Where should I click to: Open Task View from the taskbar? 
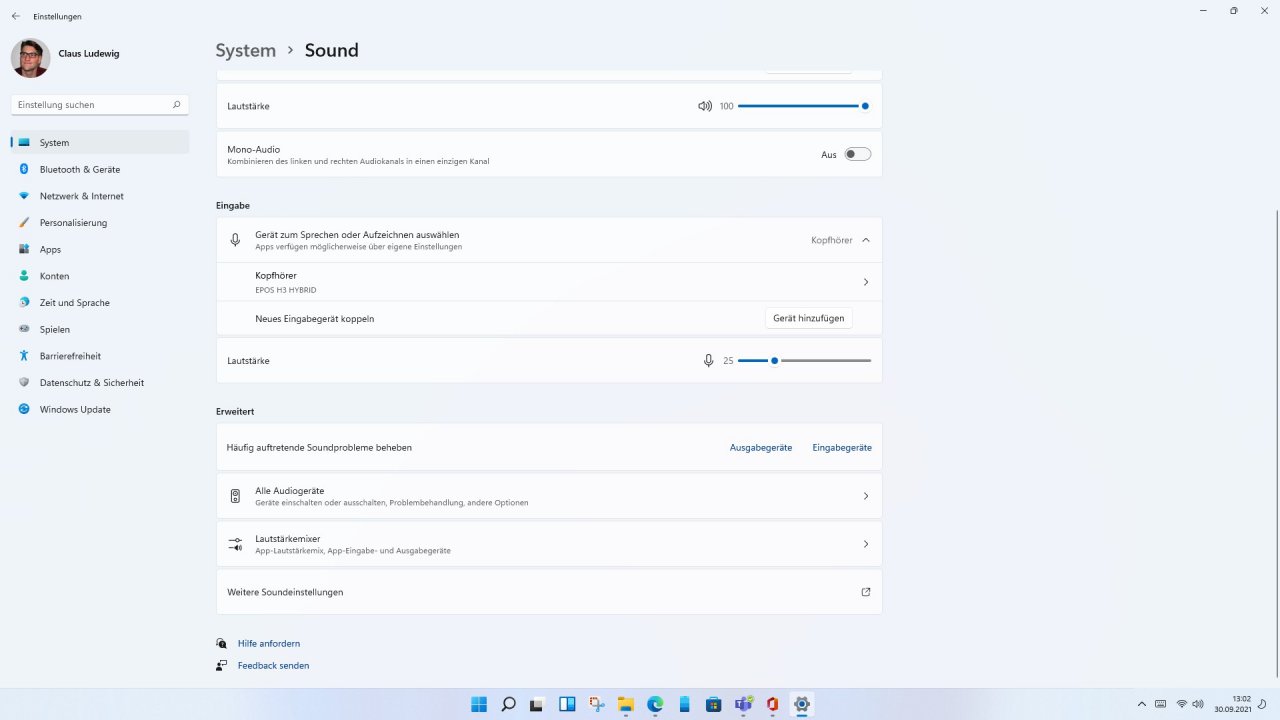537,704
